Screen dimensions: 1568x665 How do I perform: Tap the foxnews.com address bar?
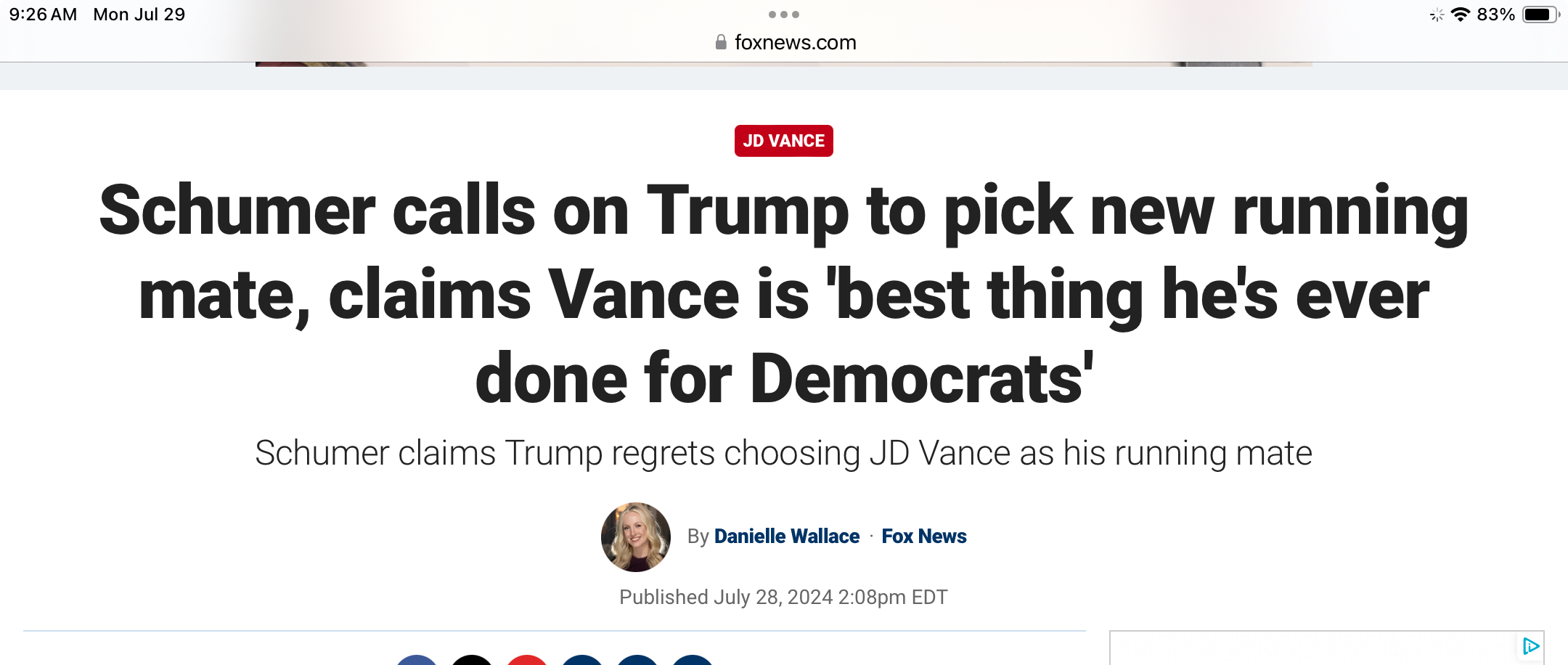tap(785, 42)
